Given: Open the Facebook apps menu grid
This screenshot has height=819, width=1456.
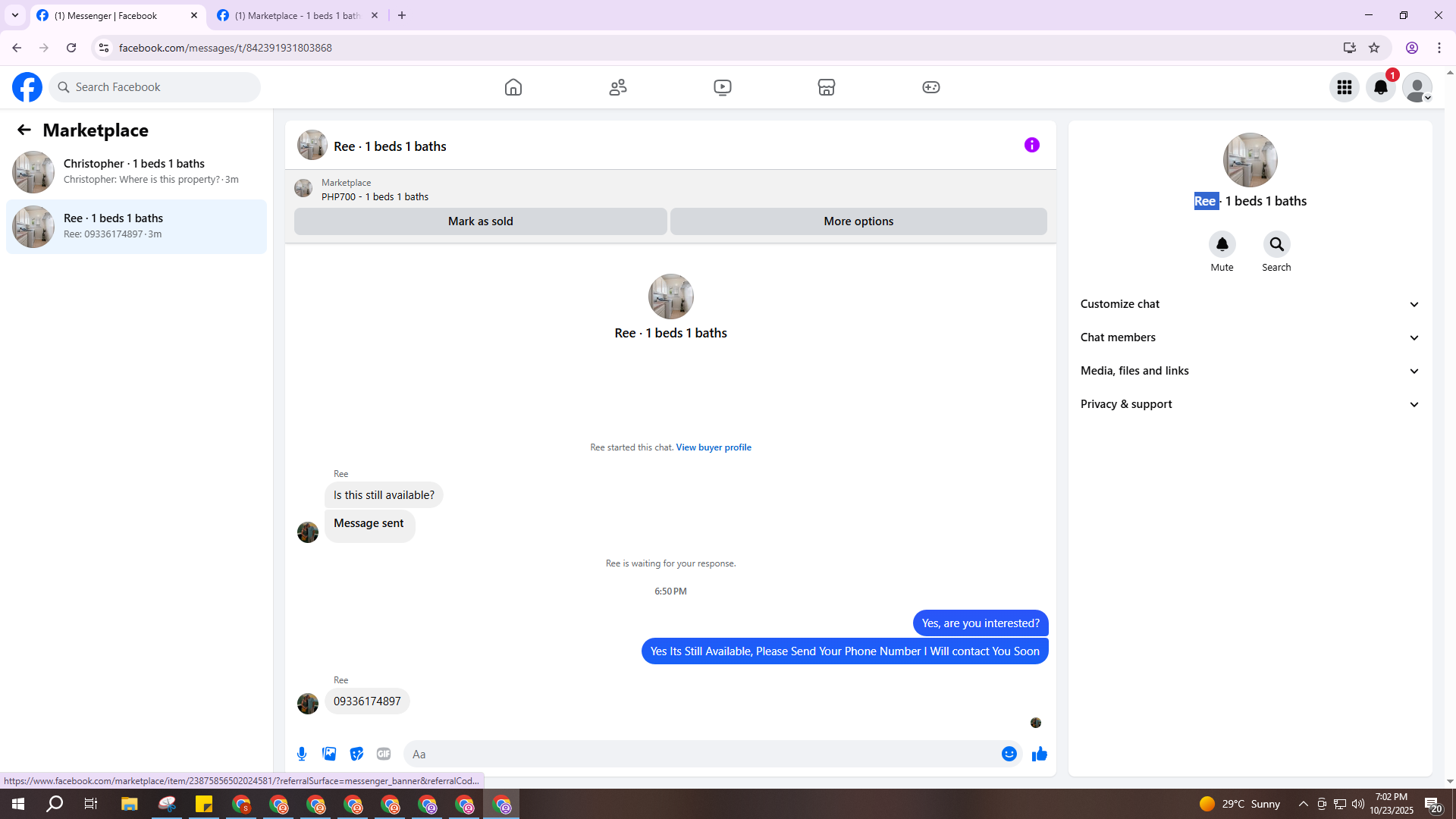Looking at the screenshot, I should (x=1344, y=87).
